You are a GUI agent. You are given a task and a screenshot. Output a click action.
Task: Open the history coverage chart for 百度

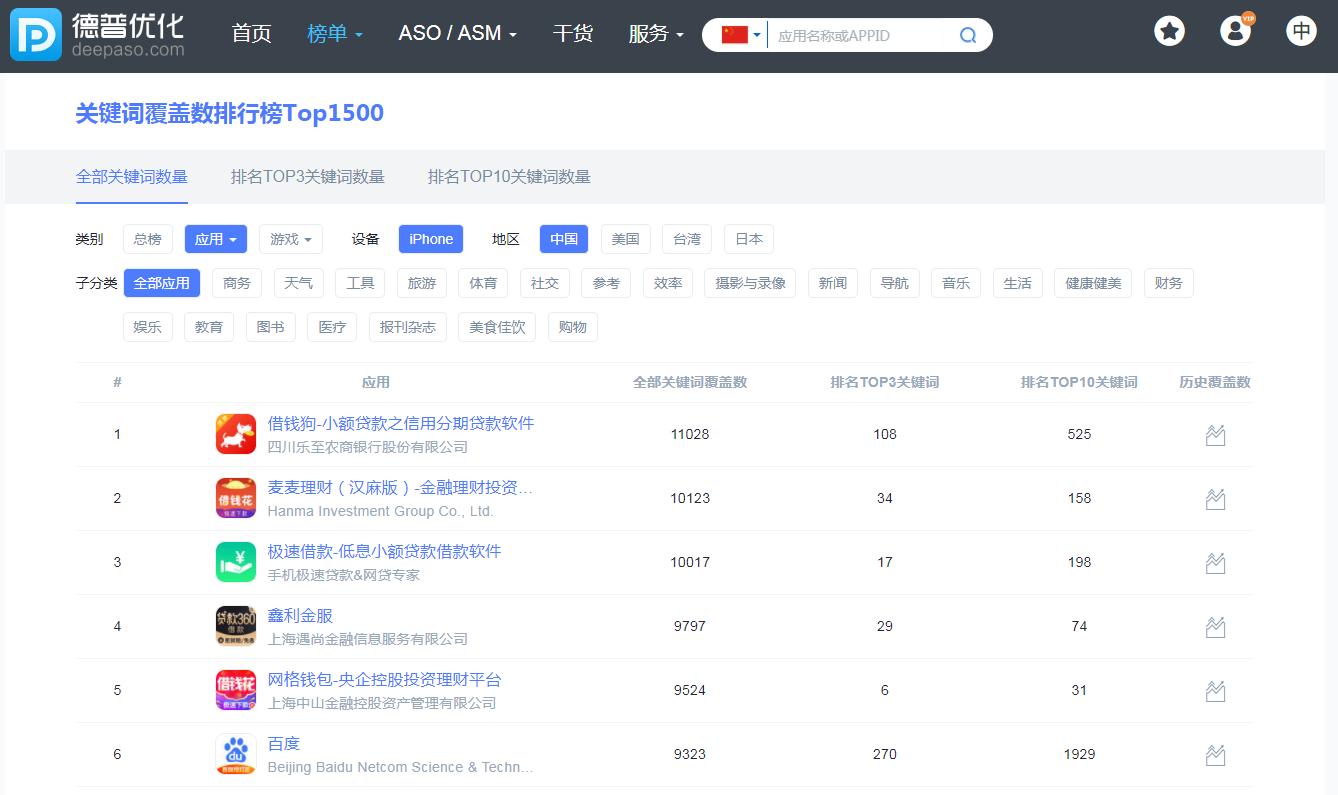[x=1215, y=755]
